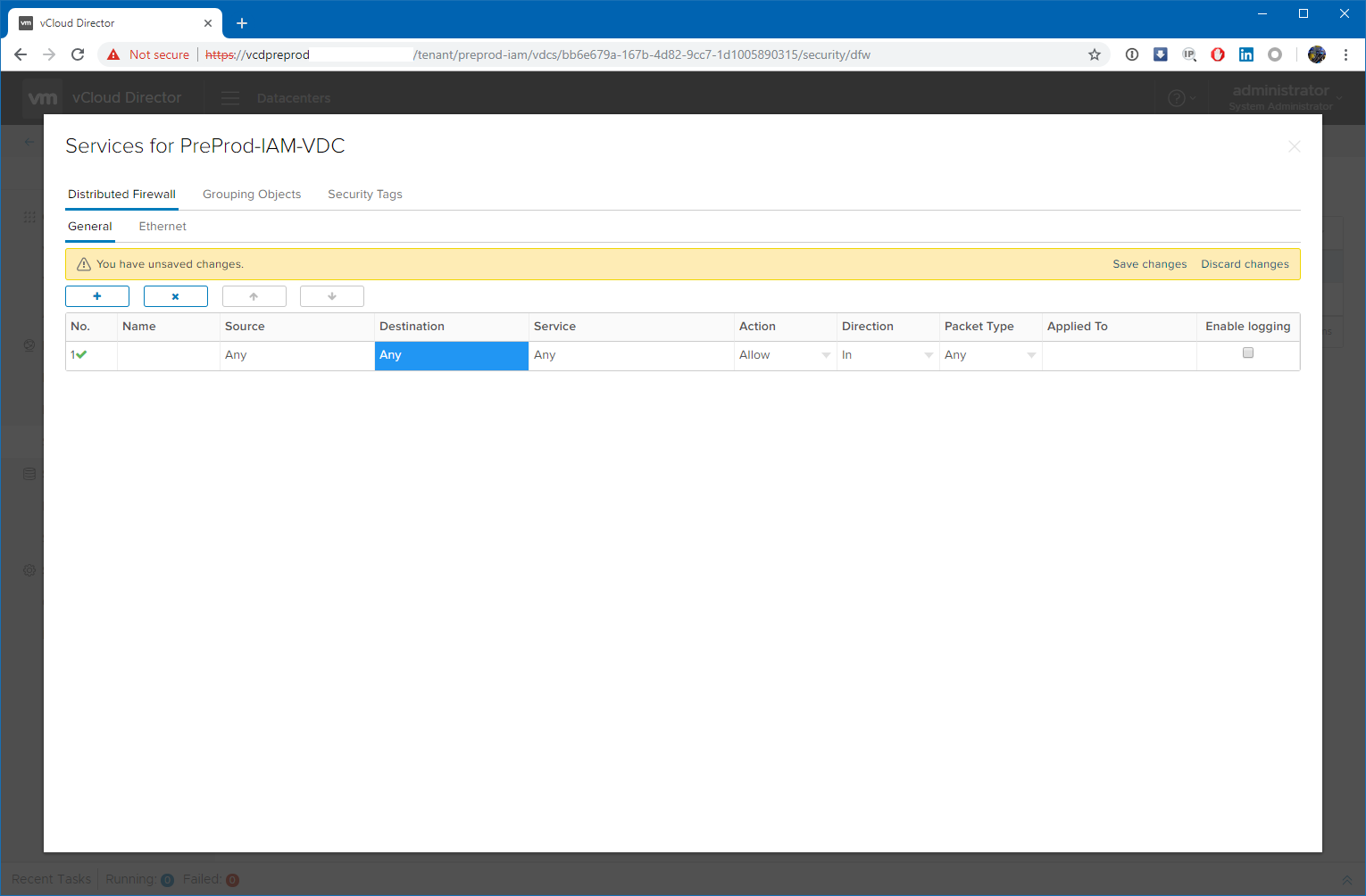Expand the Packet Type dropdown
Viewport: 1366px width, 896px height.
[x=989, y=355]
